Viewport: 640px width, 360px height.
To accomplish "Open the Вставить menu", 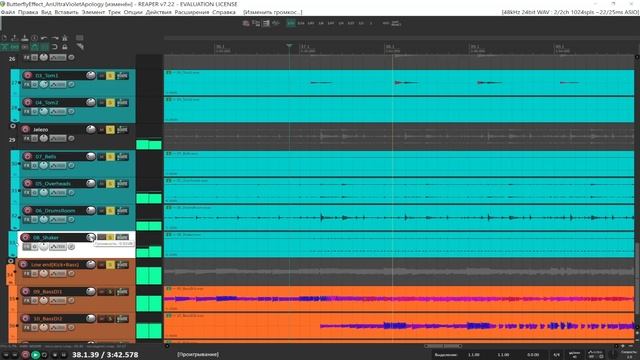I will coord(66,12).
